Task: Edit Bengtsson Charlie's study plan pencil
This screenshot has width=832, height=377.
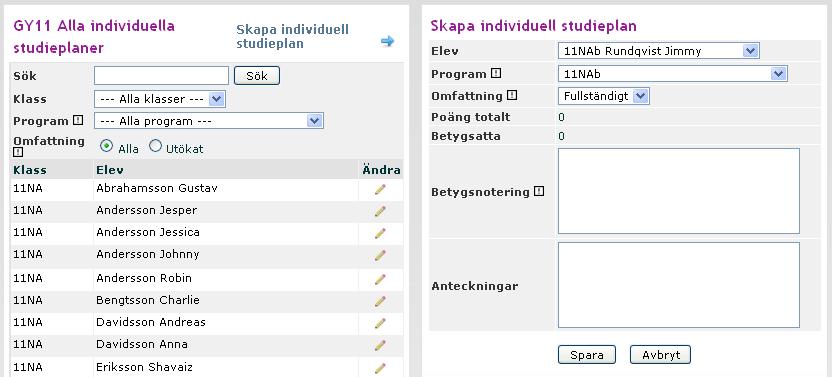Action: (380, 301)
